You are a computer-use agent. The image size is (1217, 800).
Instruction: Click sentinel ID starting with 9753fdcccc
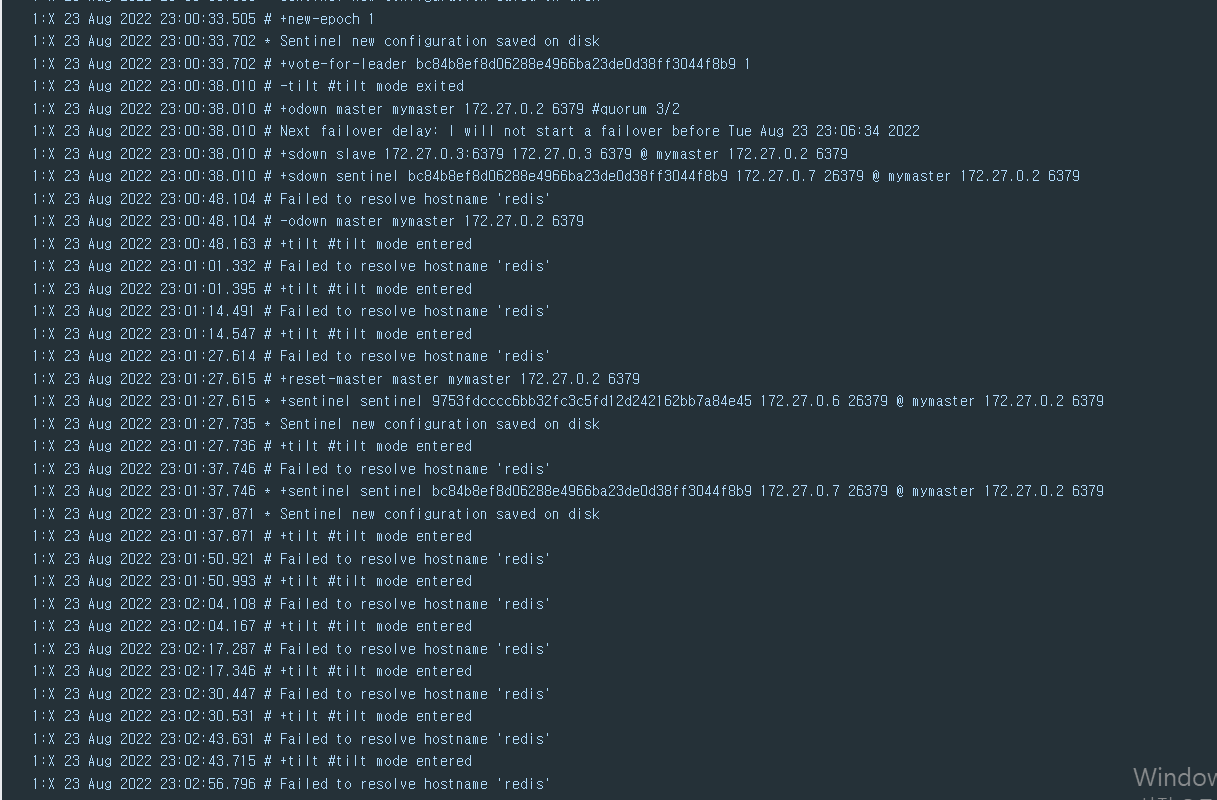pos(591,401)
